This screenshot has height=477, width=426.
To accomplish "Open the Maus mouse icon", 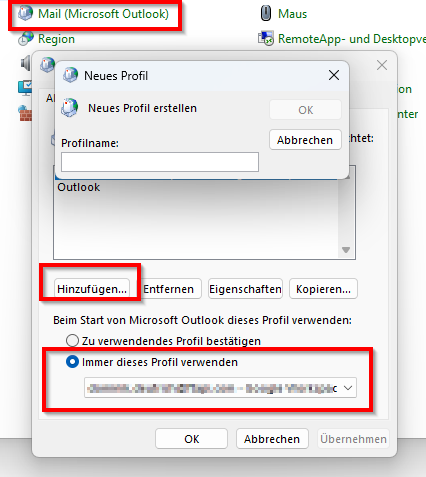I will point(266,14).
